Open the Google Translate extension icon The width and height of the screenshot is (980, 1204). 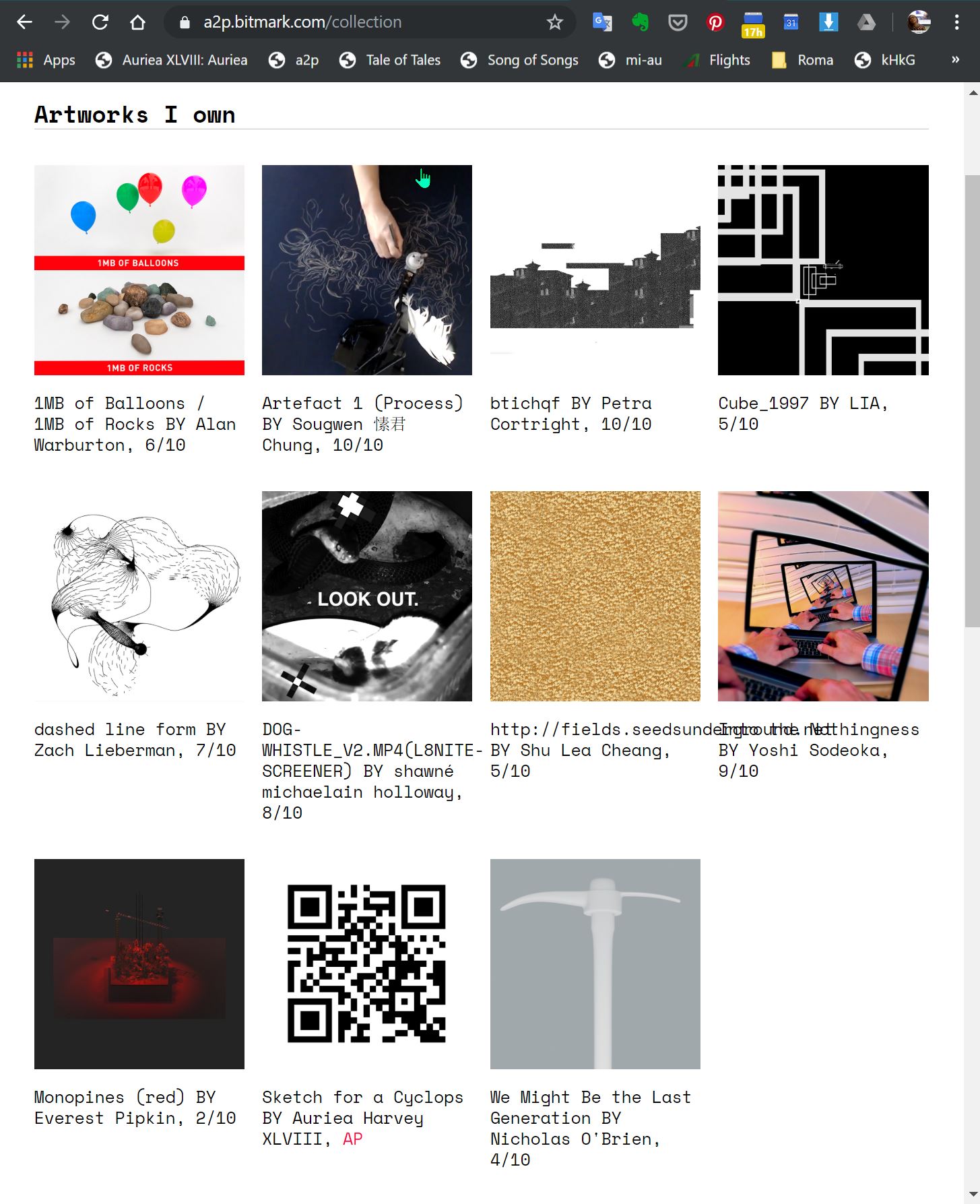coord(601,22)
